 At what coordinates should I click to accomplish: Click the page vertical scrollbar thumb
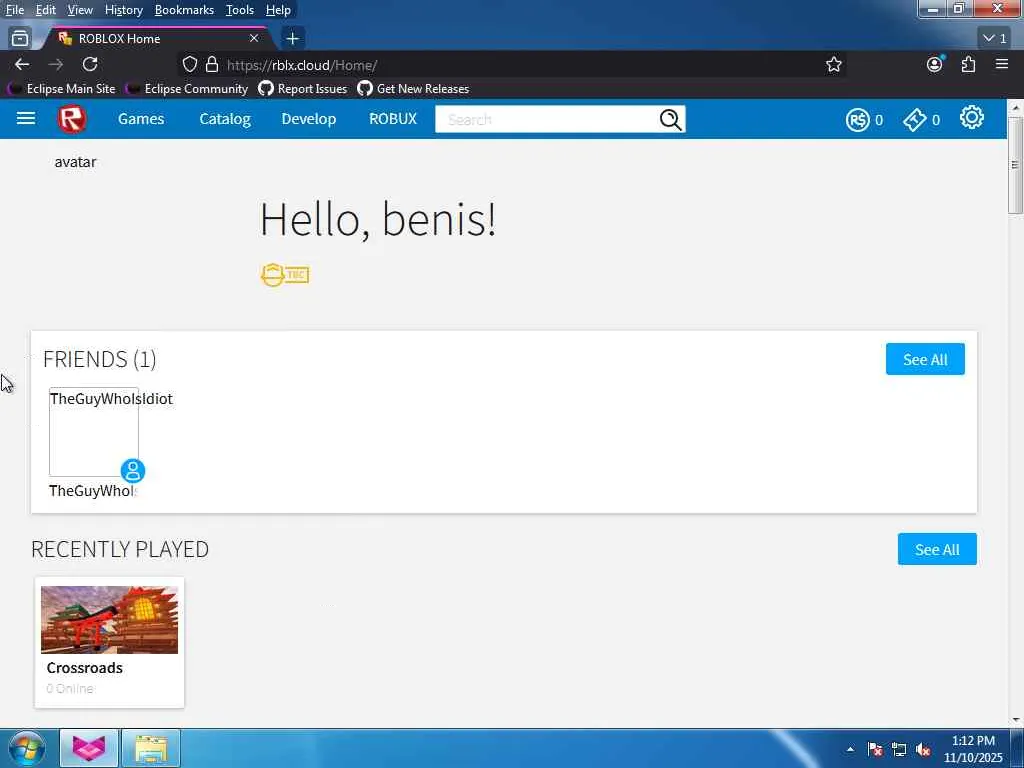pos(1015,165)
